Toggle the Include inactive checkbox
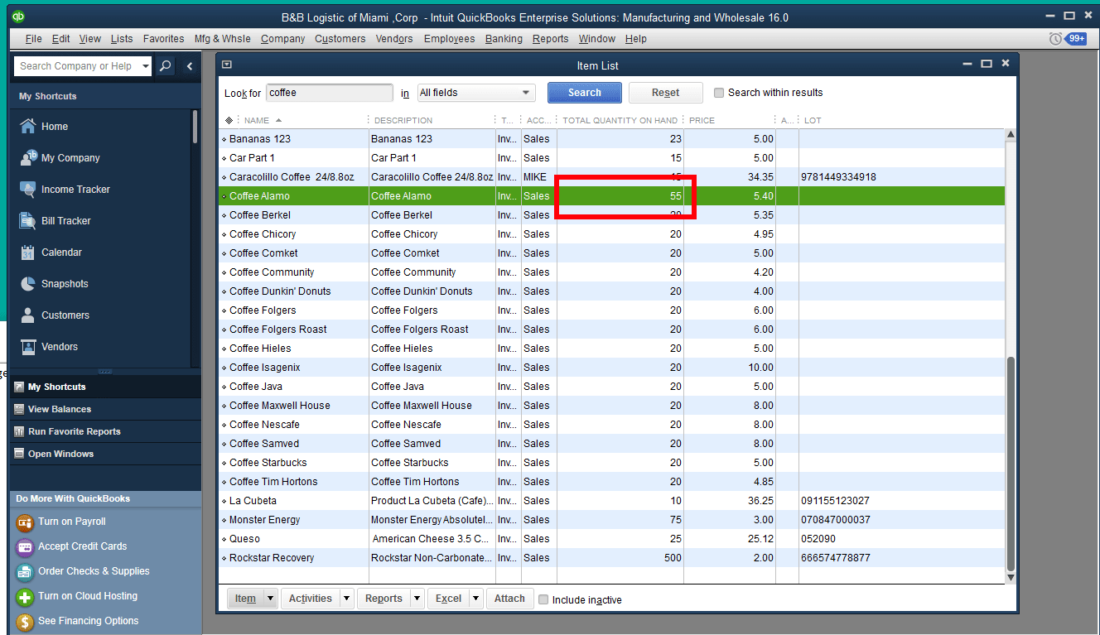This screenshot has height=635, width=1100. point(543,600)
